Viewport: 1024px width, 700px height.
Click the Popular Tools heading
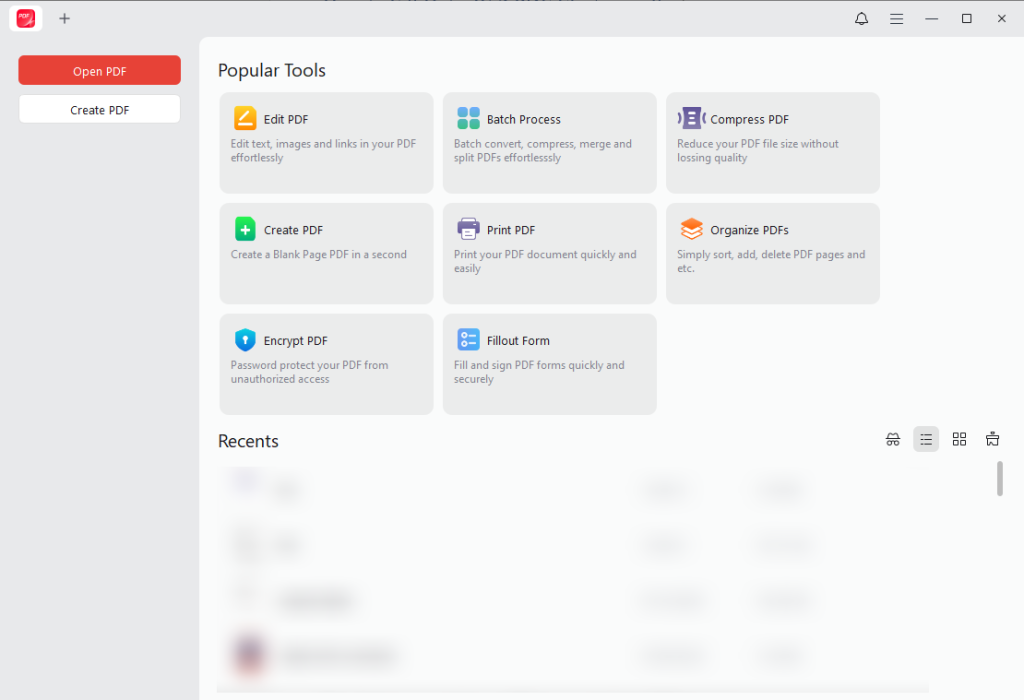(272, 71)
